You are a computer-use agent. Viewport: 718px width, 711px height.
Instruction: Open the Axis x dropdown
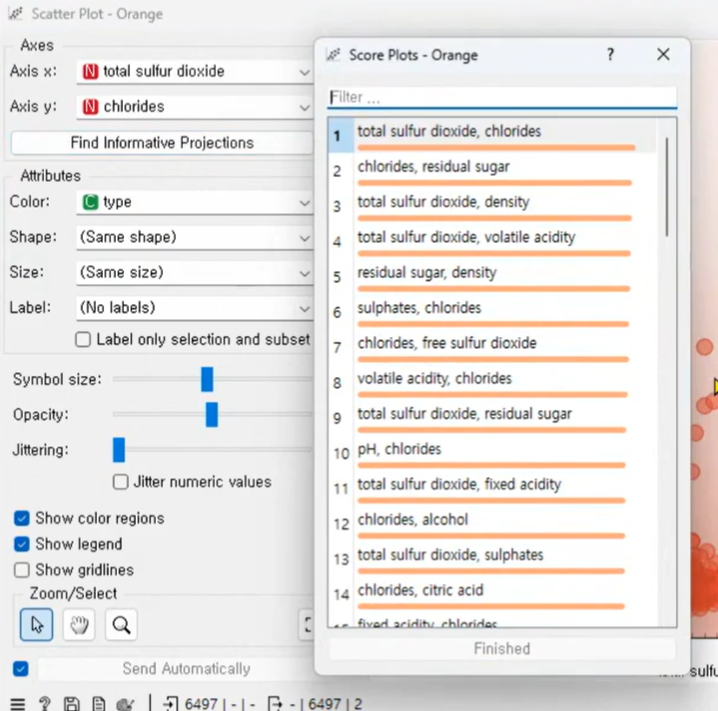point(194,72)
